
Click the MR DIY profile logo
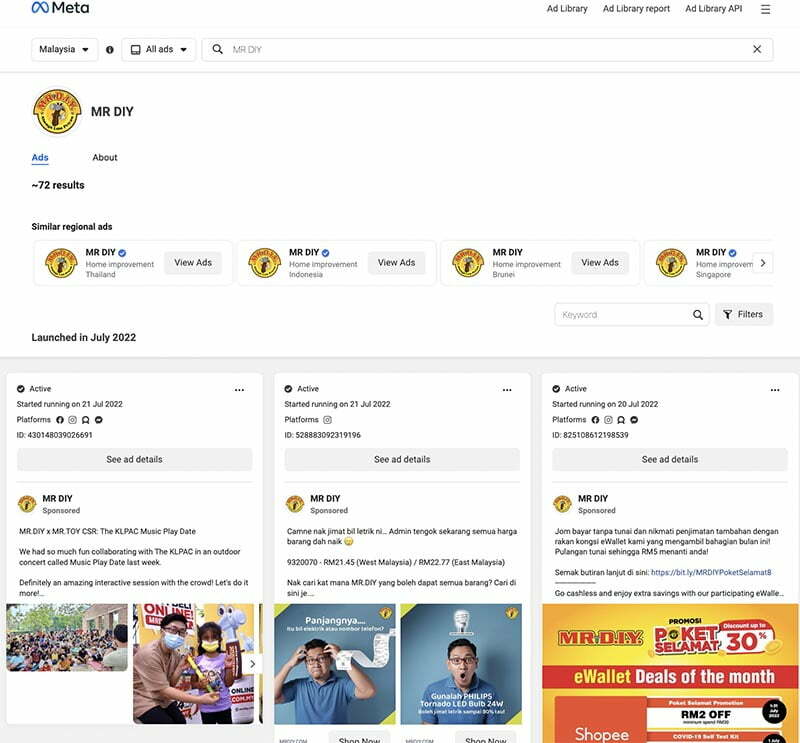(57, 112)
